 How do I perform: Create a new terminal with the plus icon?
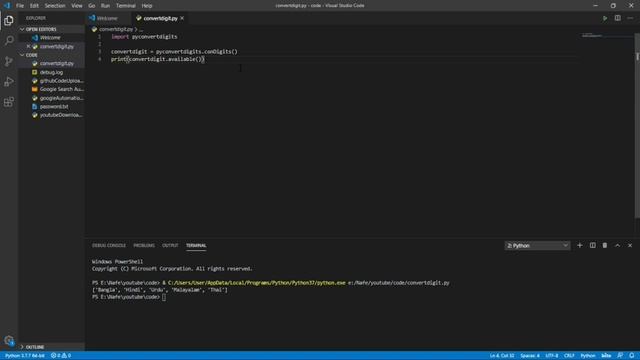click(x=580, y=245)
